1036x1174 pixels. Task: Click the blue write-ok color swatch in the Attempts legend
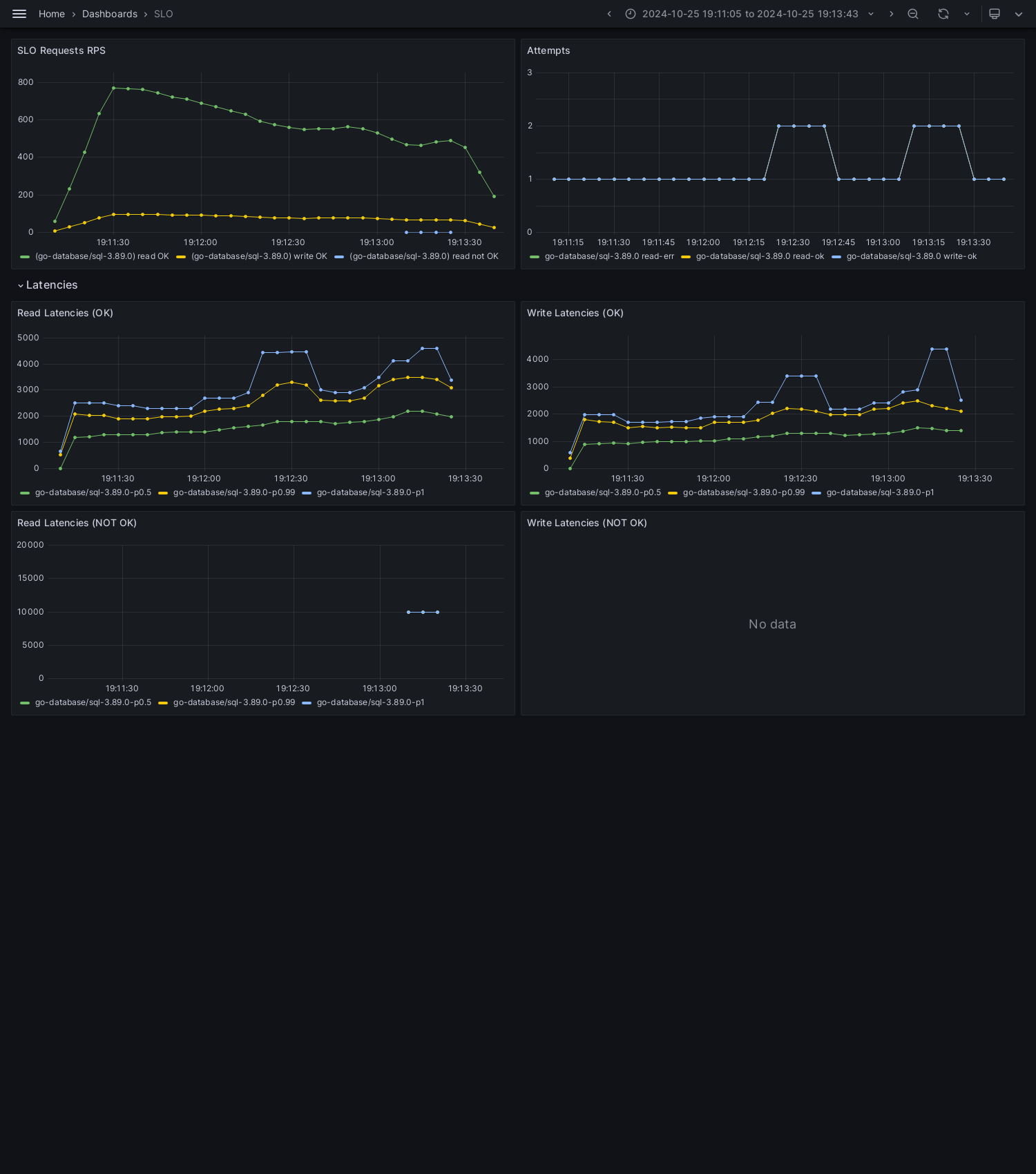pos(836,257)
